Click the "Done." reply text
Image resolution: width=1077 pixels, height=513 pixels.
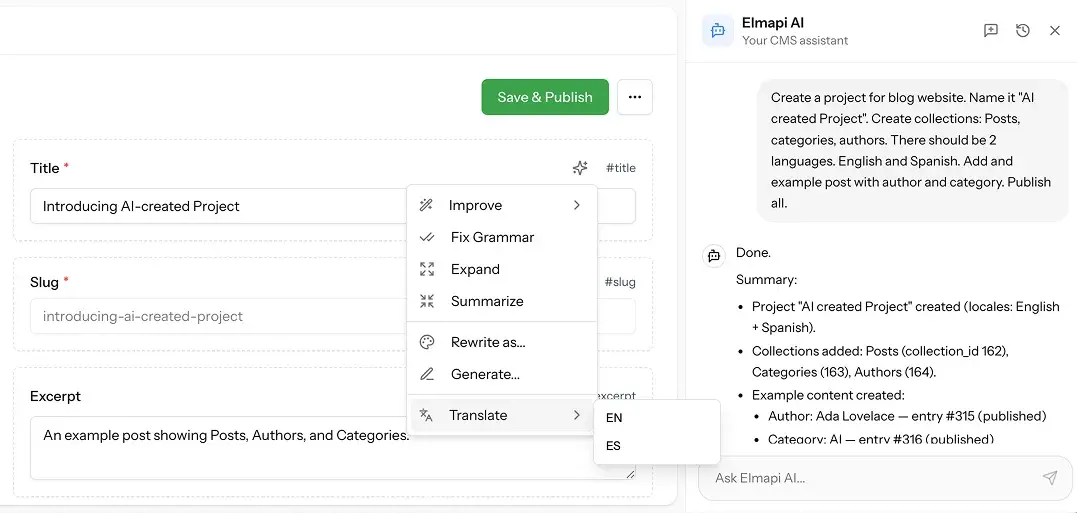753,252
